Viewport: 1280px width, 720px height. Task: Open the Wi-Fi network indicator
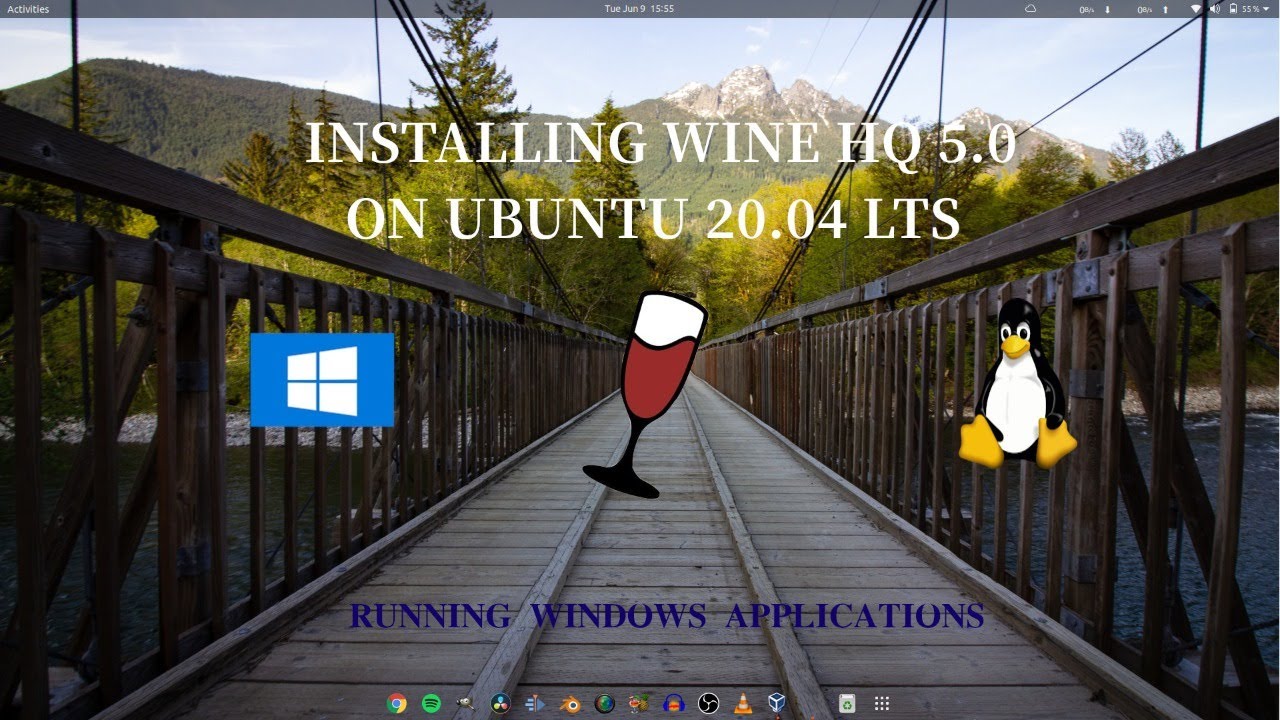click(1196, 8)
